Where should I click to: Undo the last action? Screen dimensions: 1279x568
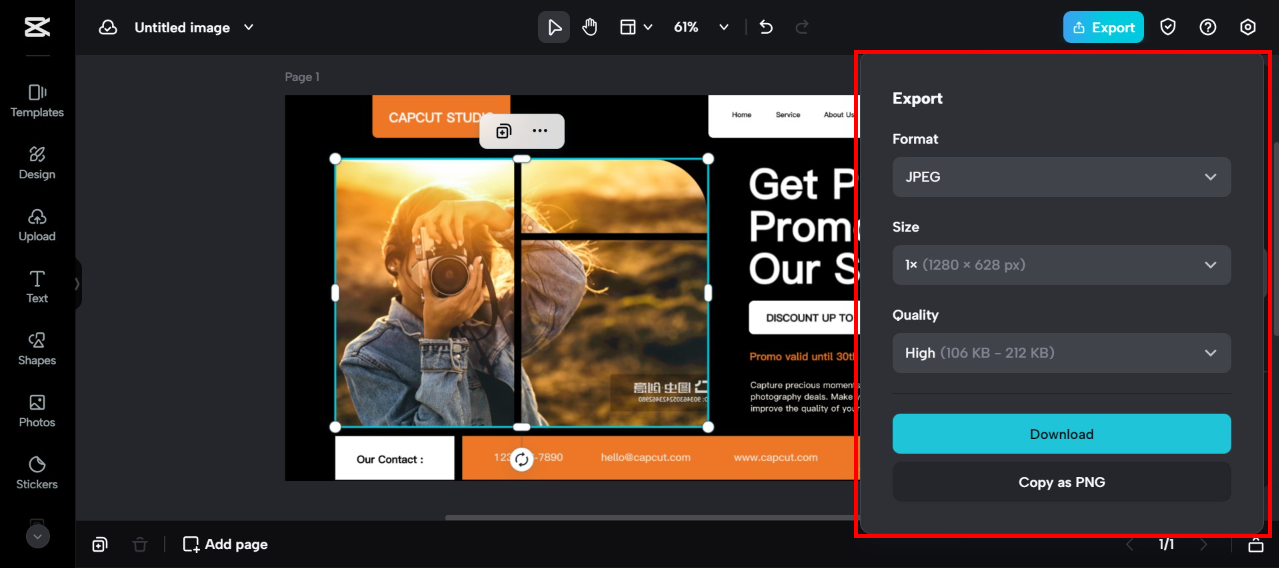[x=766, y=27]
